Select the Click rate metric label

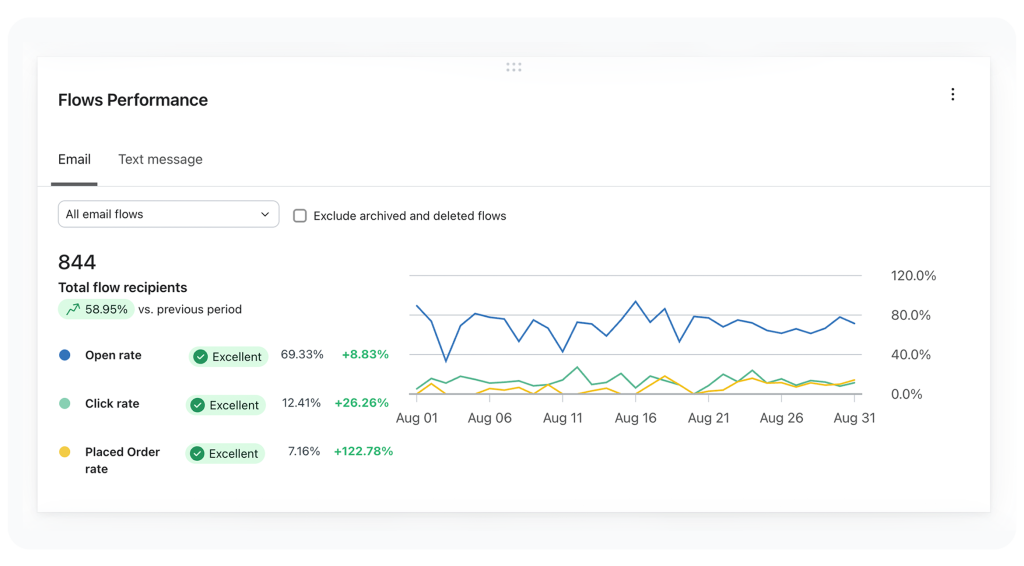point(112,403)
